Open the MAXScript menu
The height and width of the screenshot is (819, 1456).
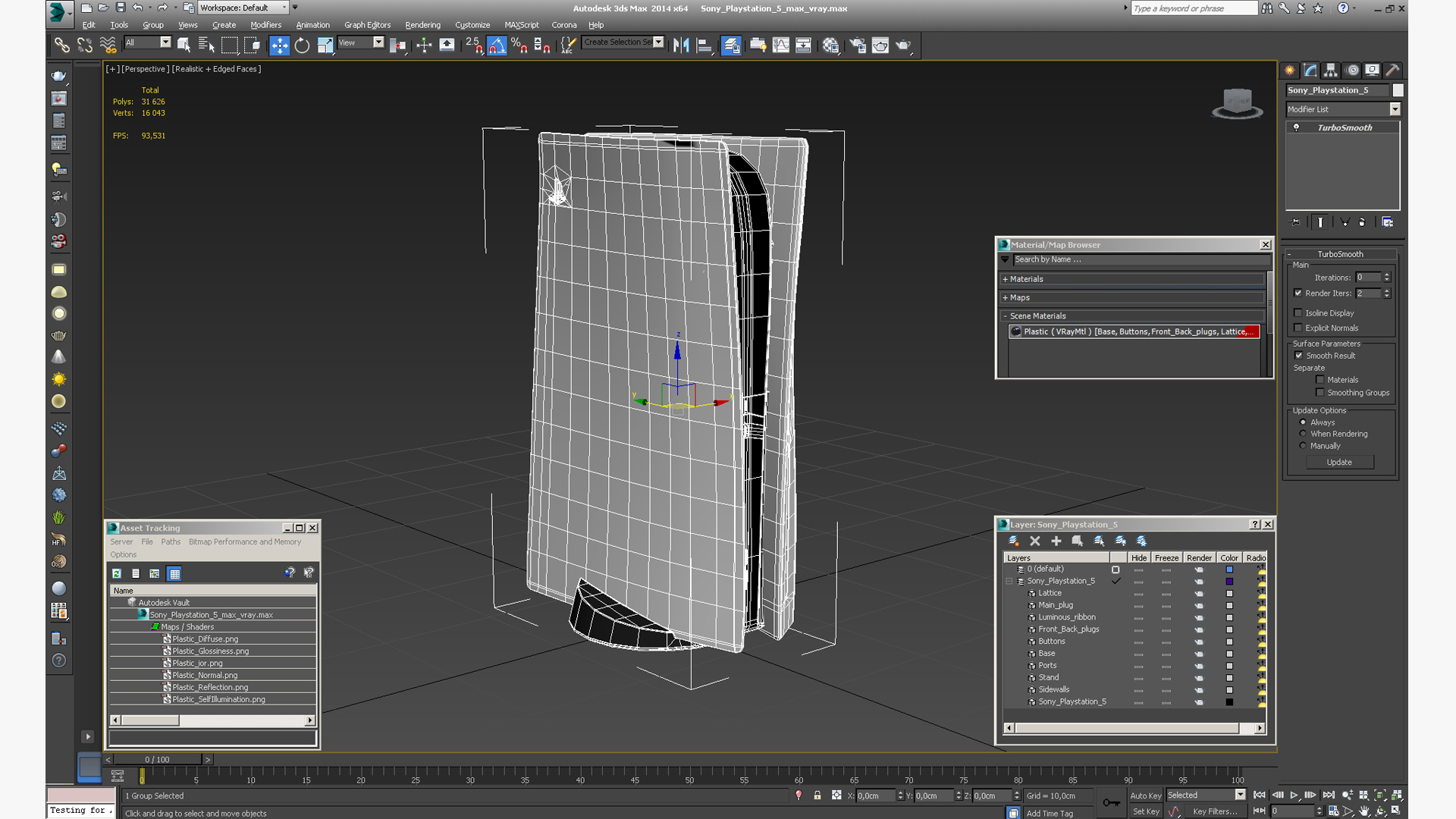pyautogui.click(x=522, y=25)
